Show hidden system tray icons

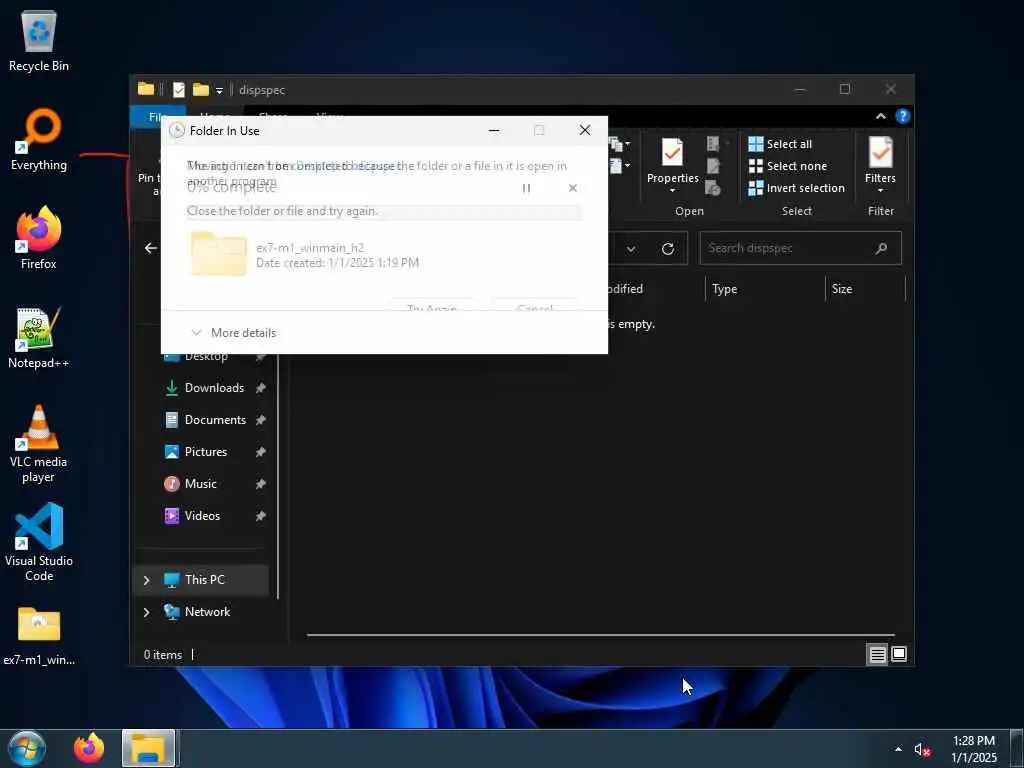(x=898, y=749)
